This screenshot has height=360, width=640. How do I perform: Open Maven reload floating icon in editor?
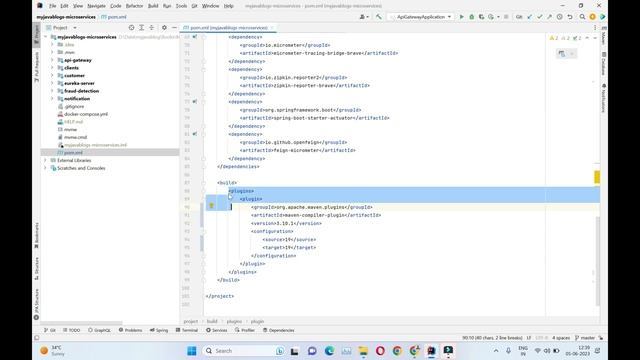click(562, 54)
